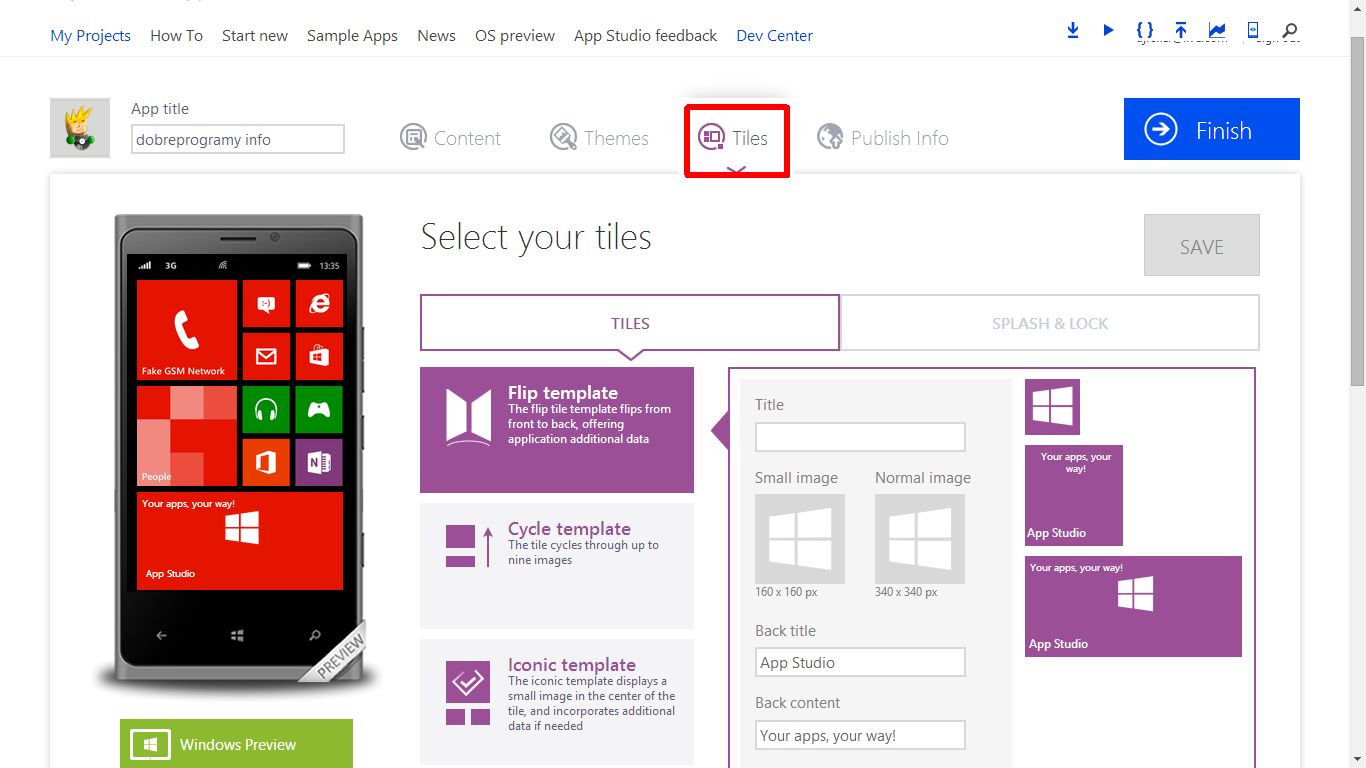Click the Back title input field
Image resolution: width=1366 pixels, height=768 pixels.
860,662
